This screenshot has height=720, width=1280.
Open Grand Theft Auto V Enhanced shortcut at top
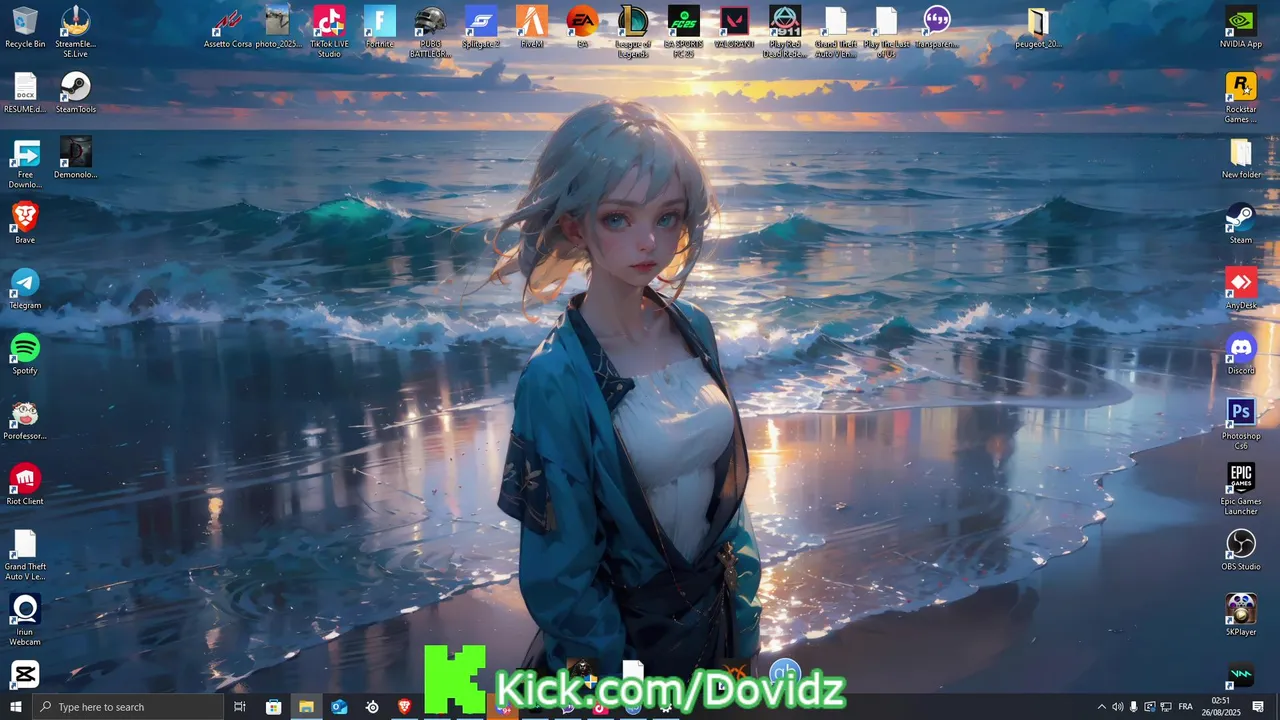836,31
